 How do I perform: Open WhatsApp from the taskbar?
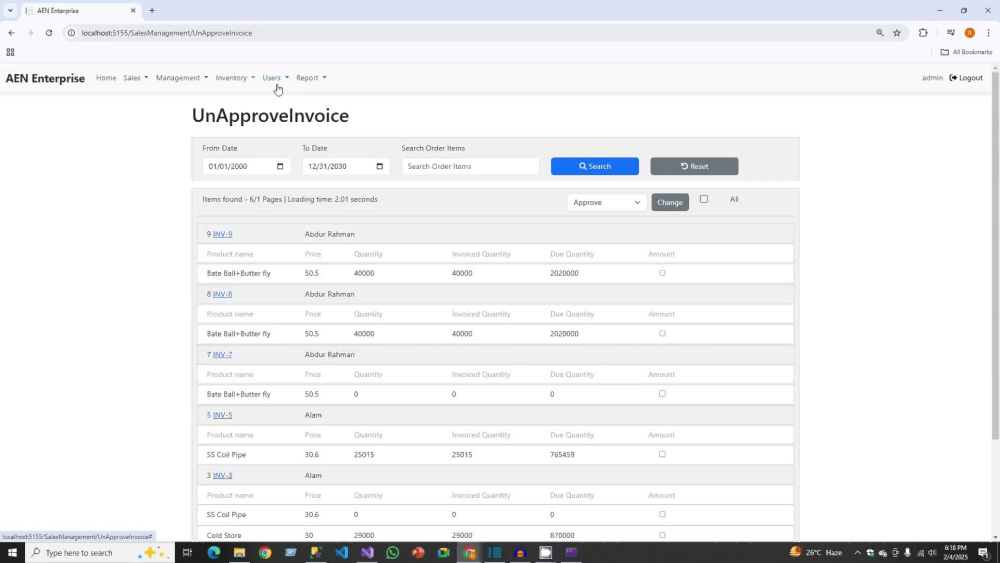tap(392, 552)
